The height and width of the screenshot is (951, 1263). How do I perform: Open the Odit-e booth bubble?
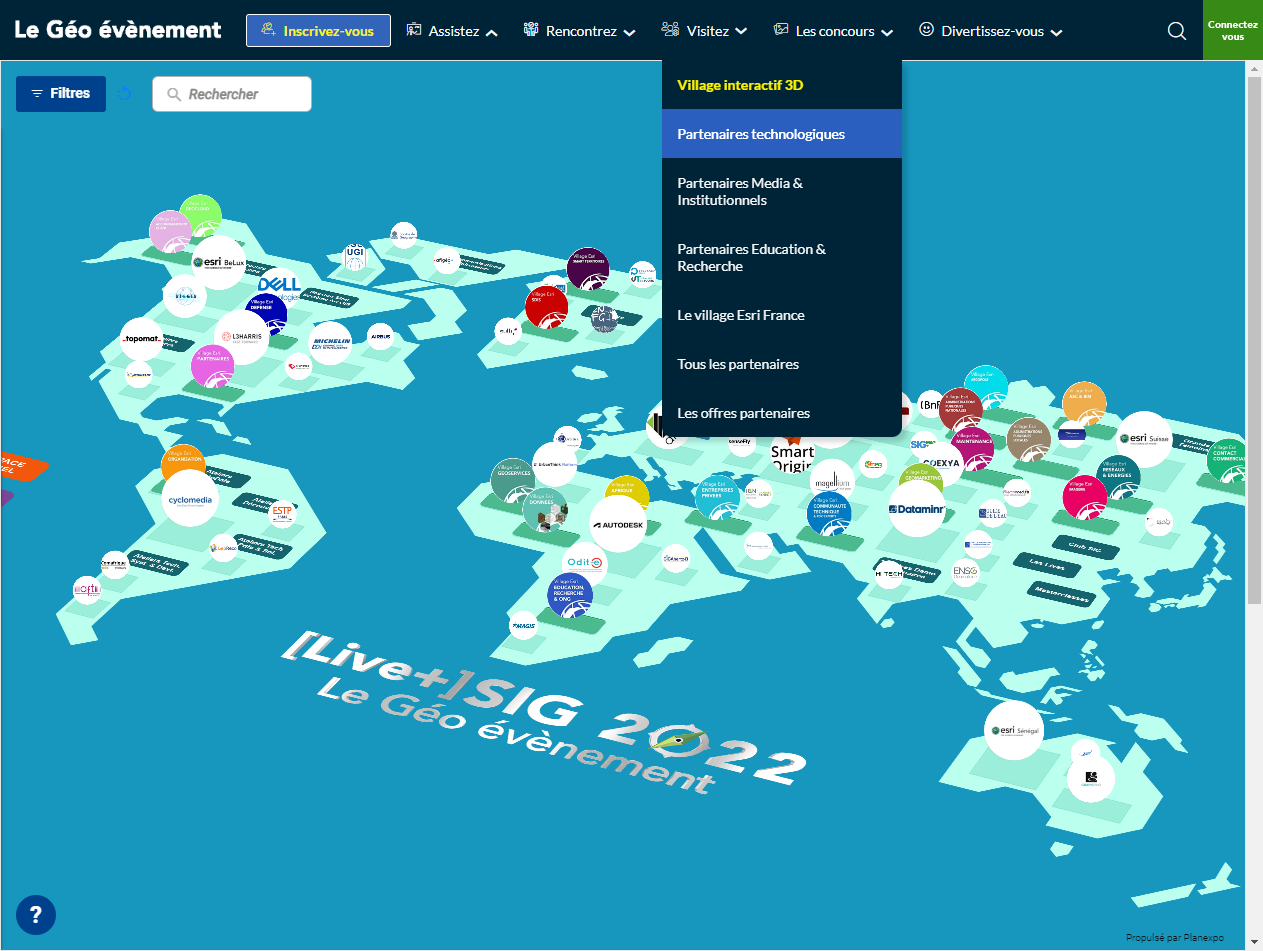click(583, 565)
